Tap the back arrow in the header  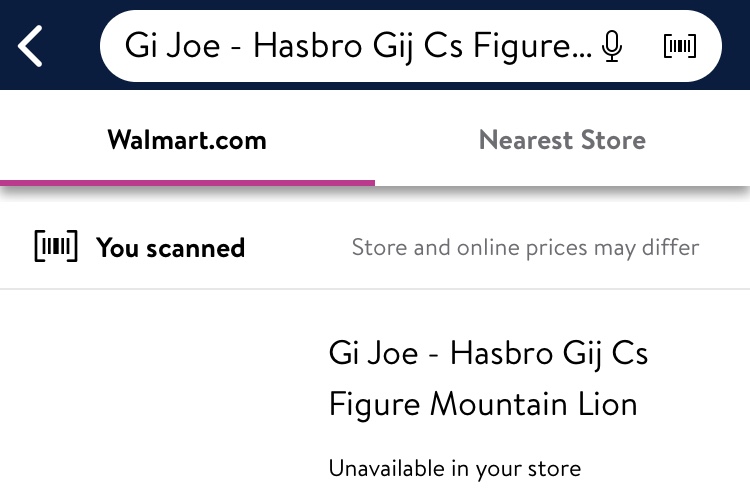[x=31, y=46]
